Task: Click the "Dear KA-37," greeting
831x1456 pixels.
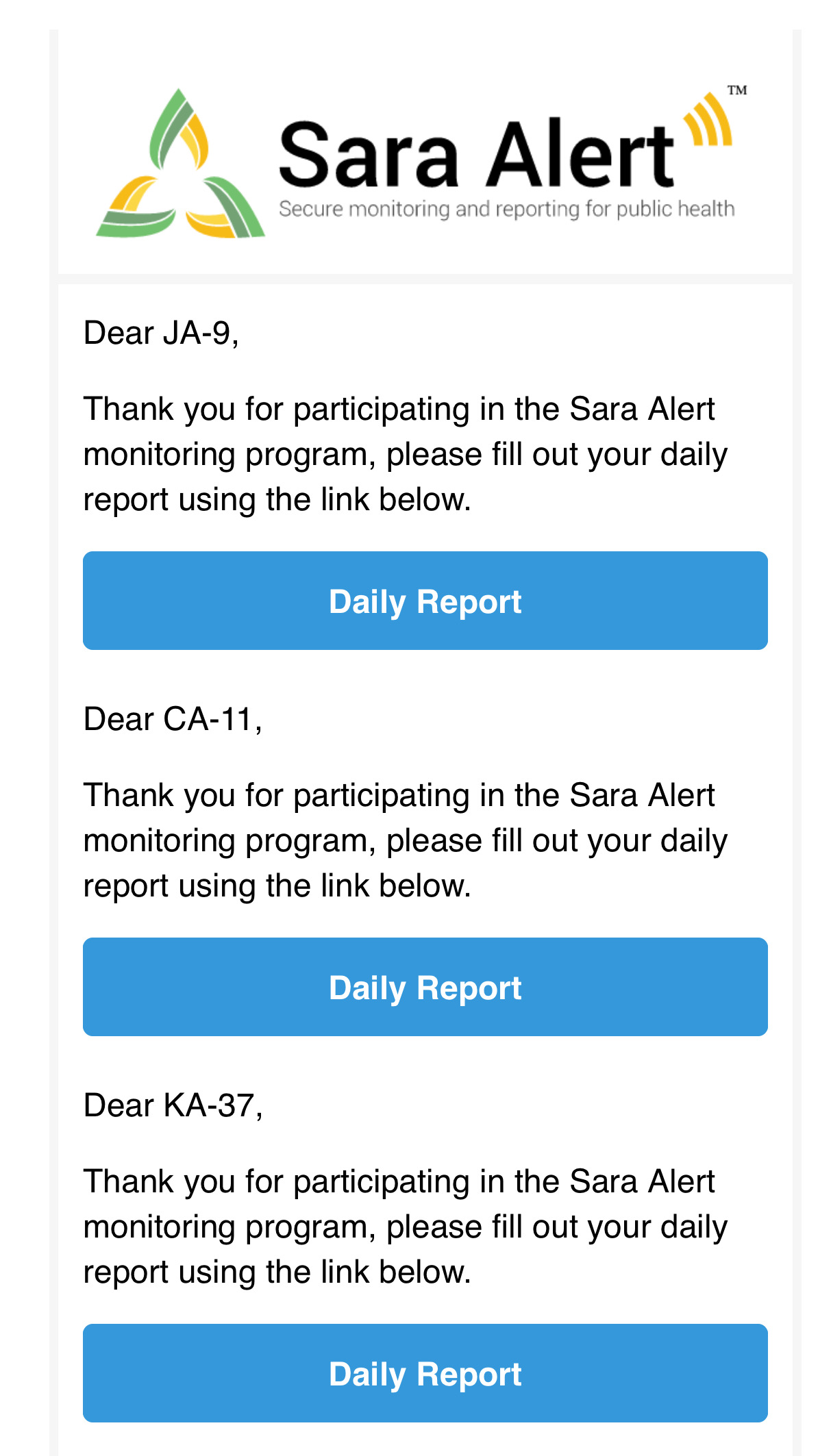Action: (x=173, y=1106)
